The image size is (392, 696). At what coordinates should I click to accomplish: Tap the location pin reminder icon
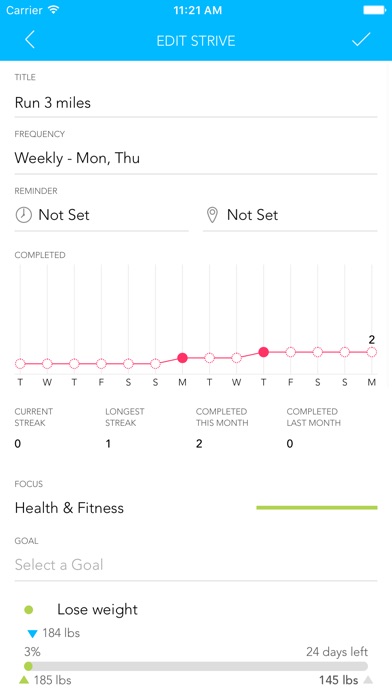[213, 215]
